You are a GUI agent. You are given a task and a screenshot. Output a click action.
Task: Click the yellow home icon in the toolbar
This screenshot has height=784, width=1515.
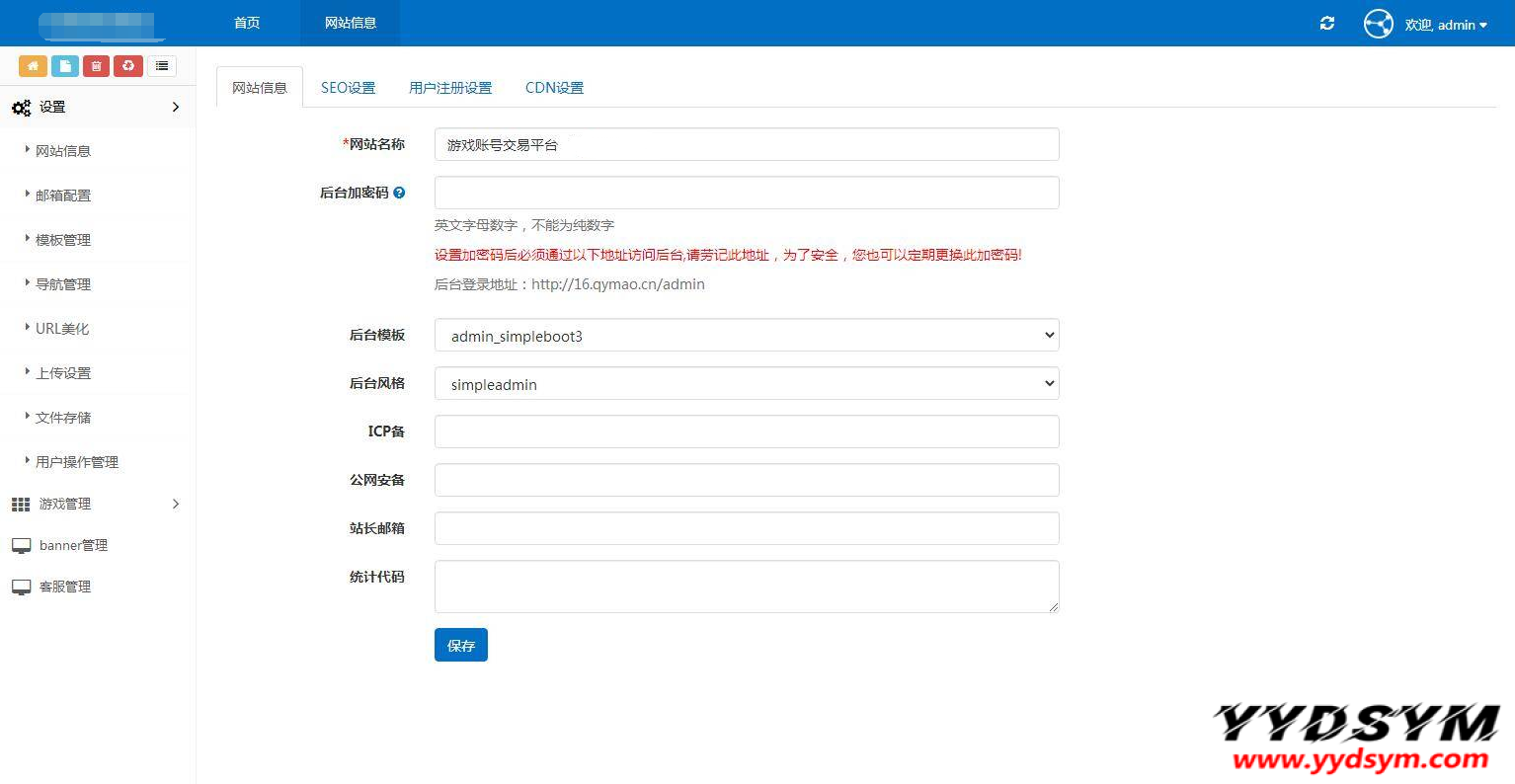(33, 65)
